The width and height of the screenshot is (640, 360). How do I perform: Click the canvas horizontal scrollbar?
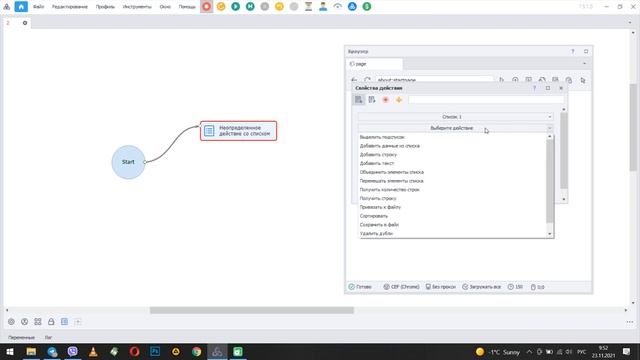[251, 310]
